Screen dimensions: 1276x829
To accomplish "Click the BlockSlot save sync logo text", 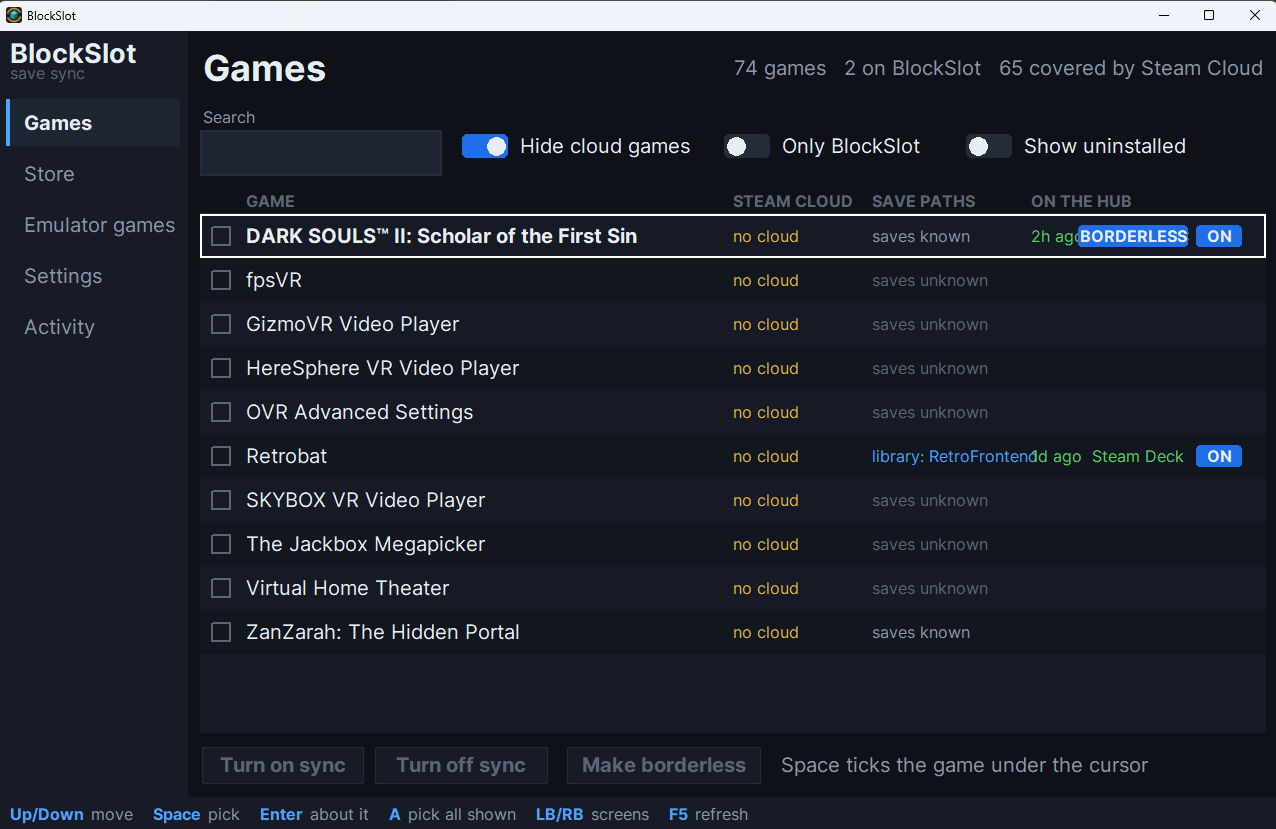I will click(73, 60).
